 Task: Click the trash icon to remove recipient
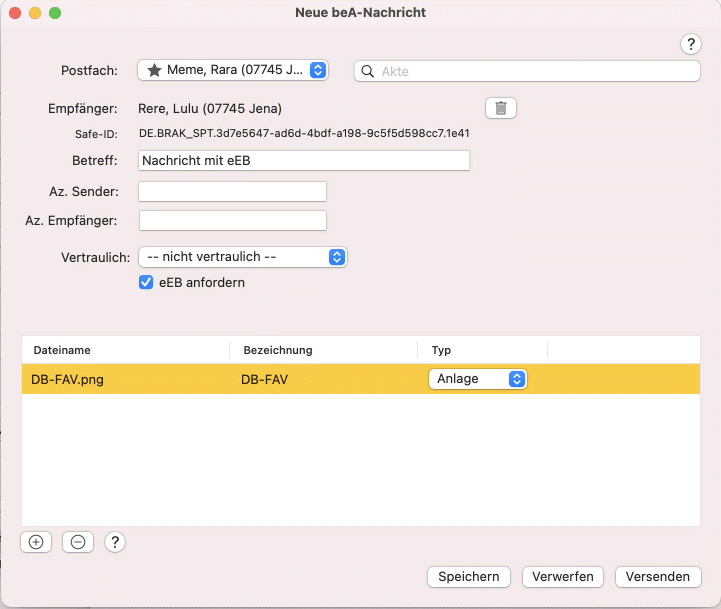point(501,108)
